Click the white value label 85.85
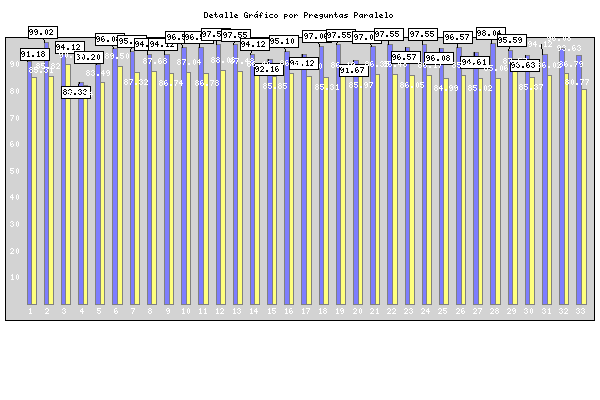Viewport: 600px width, 400px height. (x=275, y=86)
